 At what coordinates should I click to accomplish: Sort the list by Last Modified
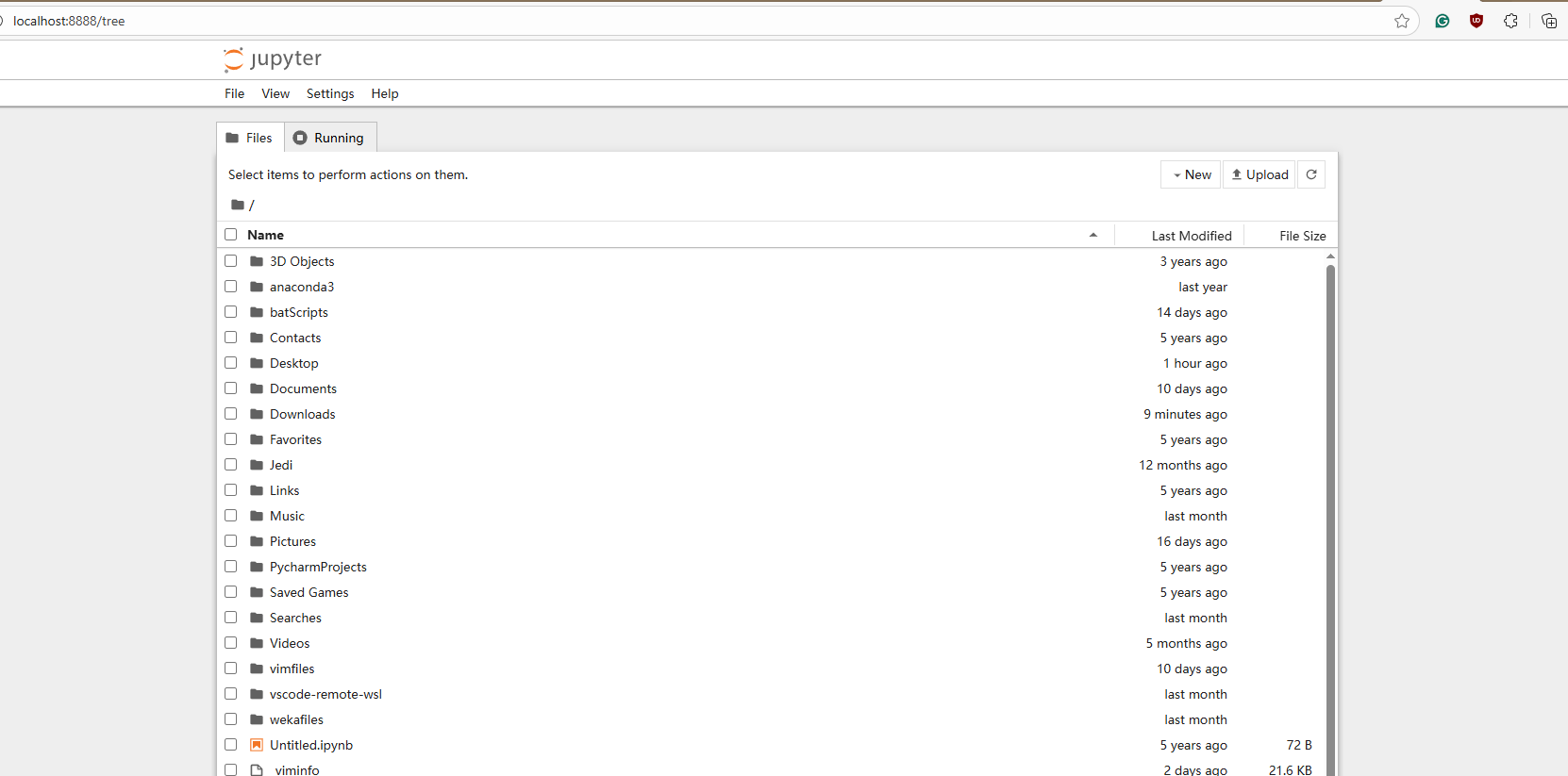(1191, 236)
